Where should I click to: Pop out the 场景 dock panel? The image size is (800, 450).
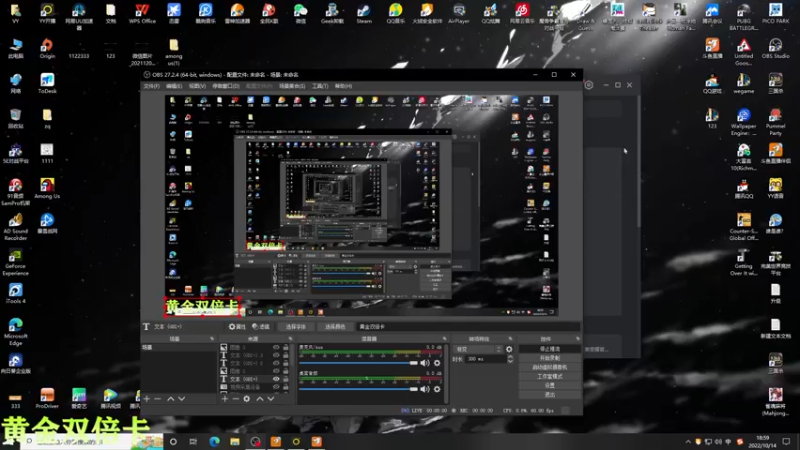pos(212,339)
